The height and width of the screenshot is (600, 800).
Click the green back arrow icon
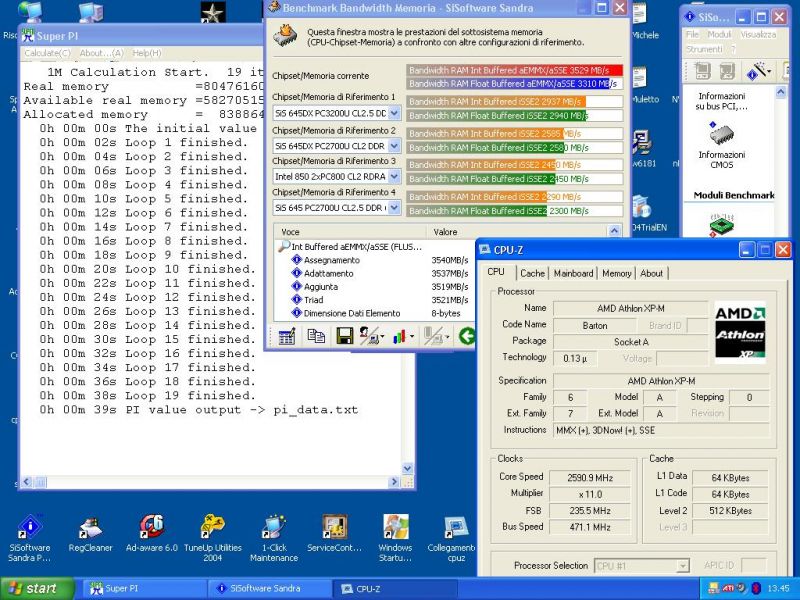(x=466, y=336)
